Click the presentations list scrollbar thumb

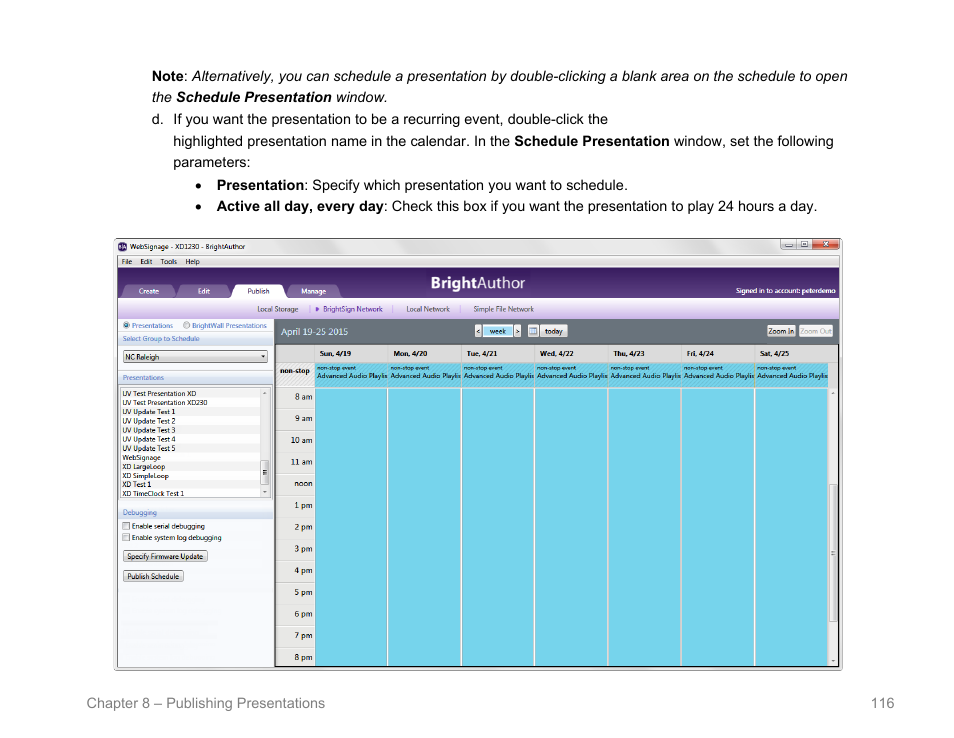pos(265,472)
